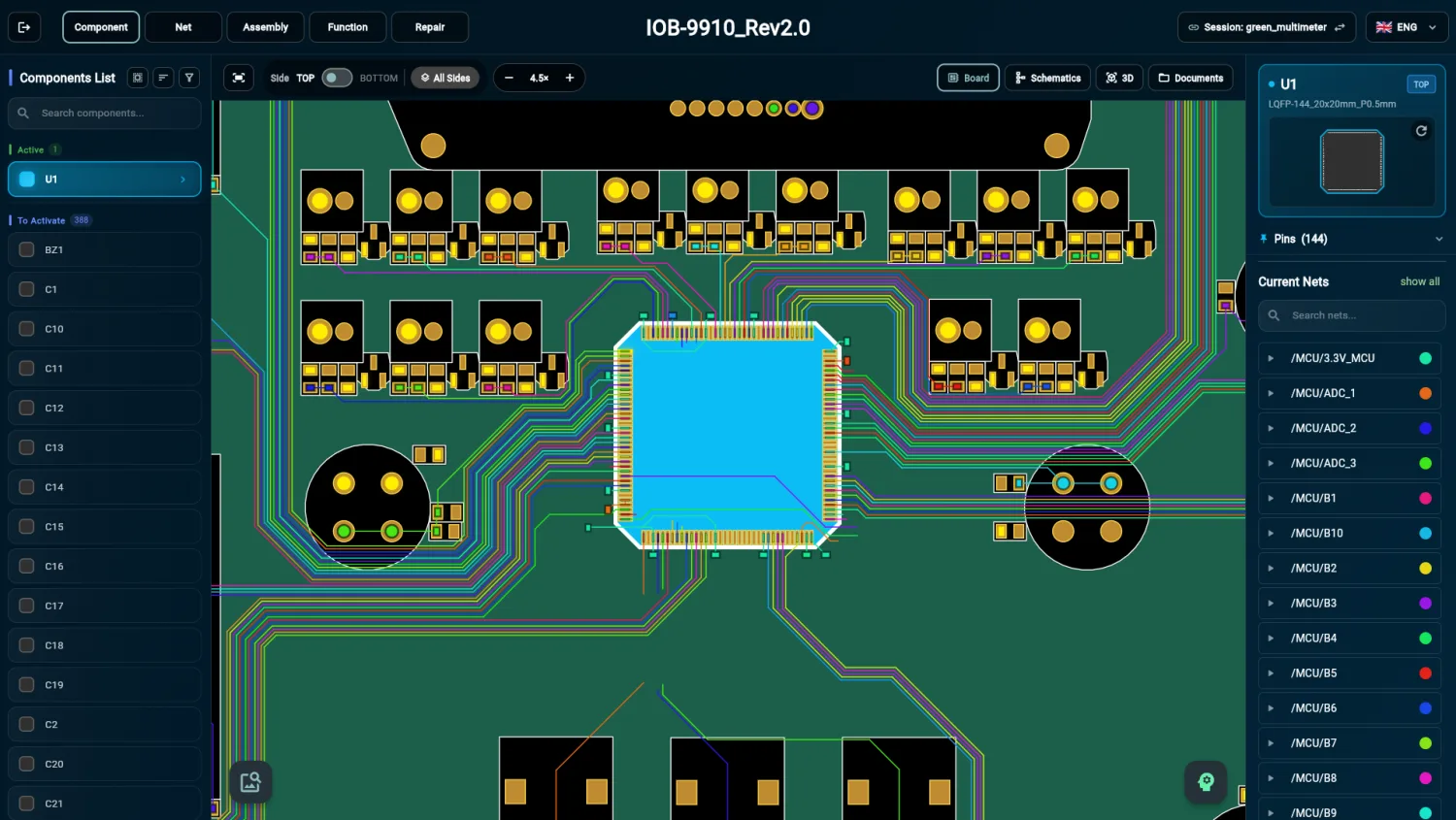1456x820 pixels.
Task: Check the C14 component checkbox
Action: click(27, 487)
